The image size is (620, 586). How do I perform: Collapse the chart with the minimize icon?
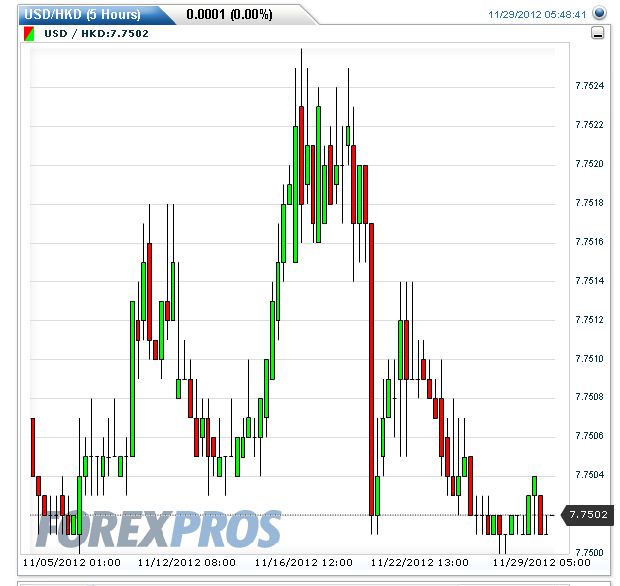point(597,33)
